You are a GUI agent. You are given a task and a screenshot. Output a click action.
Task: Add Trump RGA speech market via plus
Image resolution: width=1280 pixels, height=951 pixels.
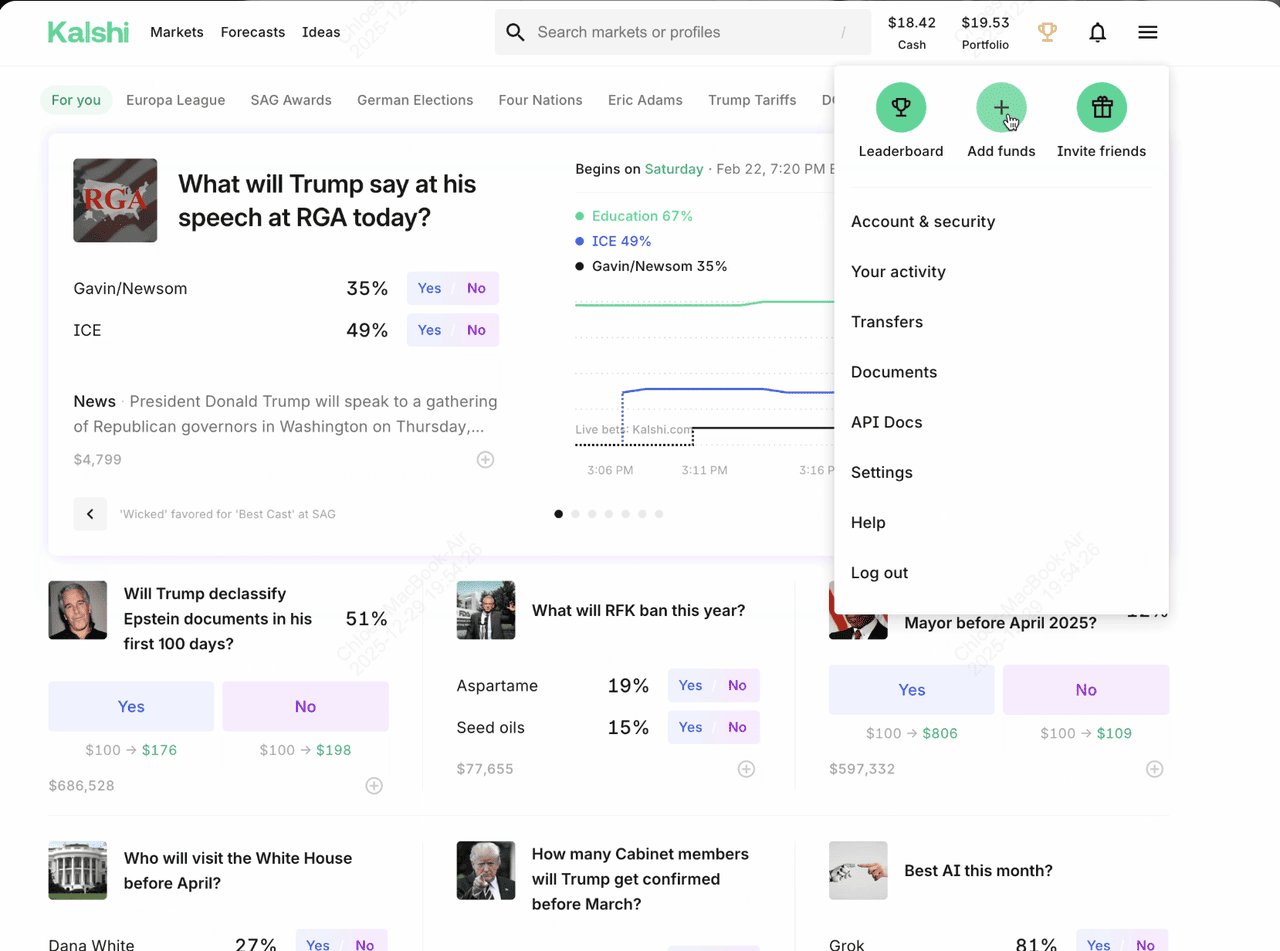(485, 460)
